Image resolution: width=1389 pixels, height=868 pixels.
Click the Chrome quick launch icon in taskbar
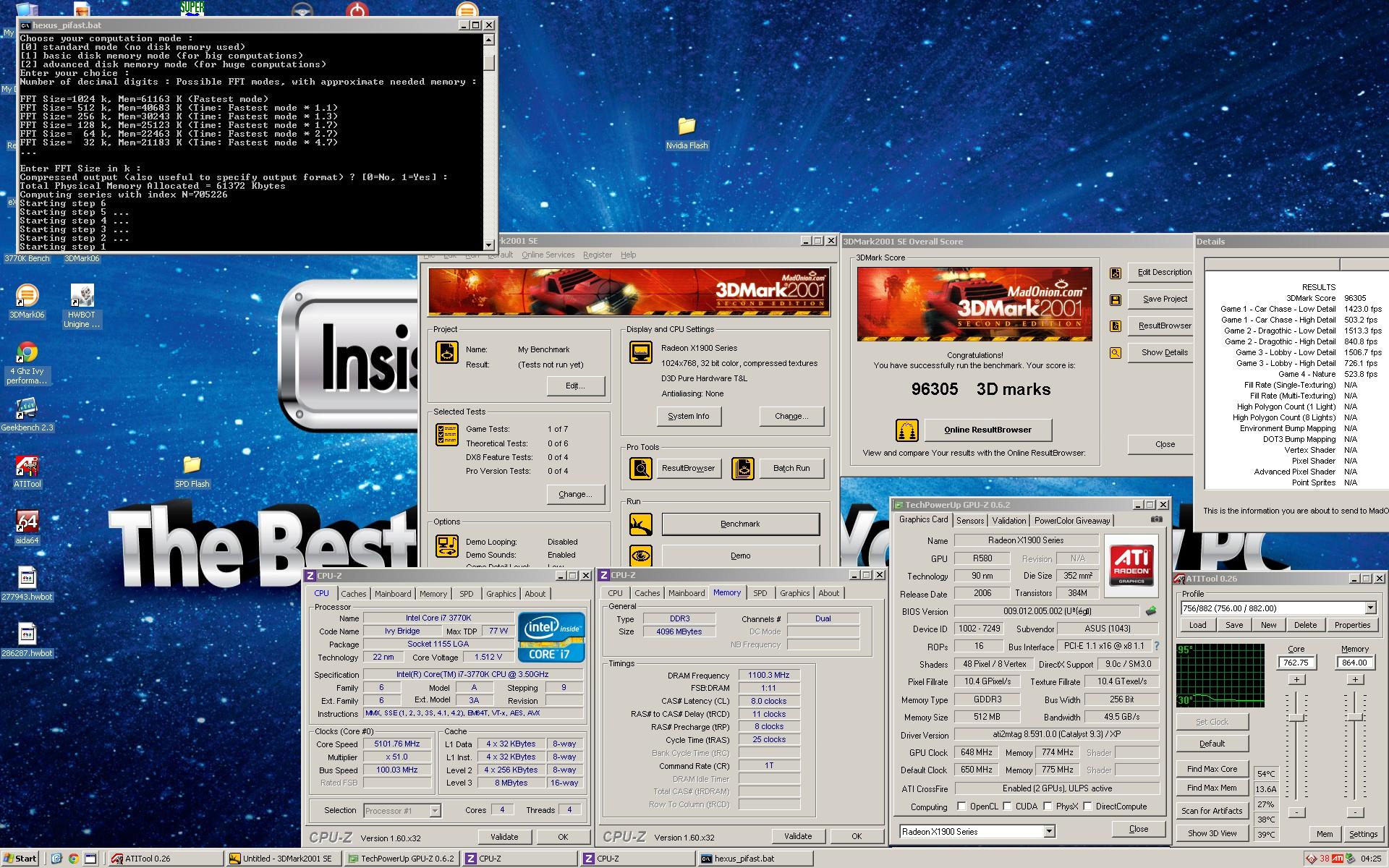pyautogui.click(x=73, y=859)
